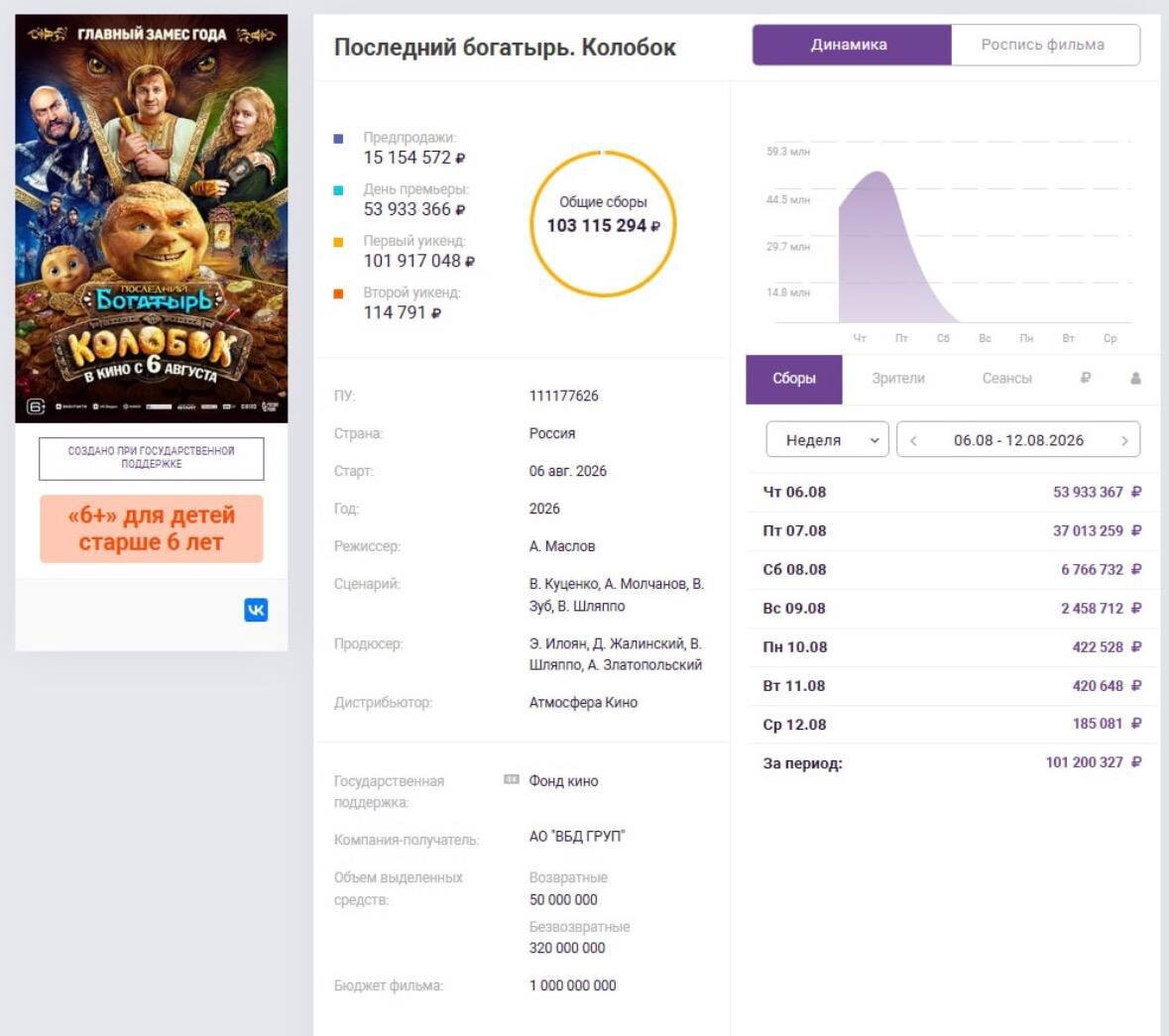The width and height of the screenshot is (1169, 1036).
Task: Click the orange Второй уикенд legend marker
Action: [338, 293]
